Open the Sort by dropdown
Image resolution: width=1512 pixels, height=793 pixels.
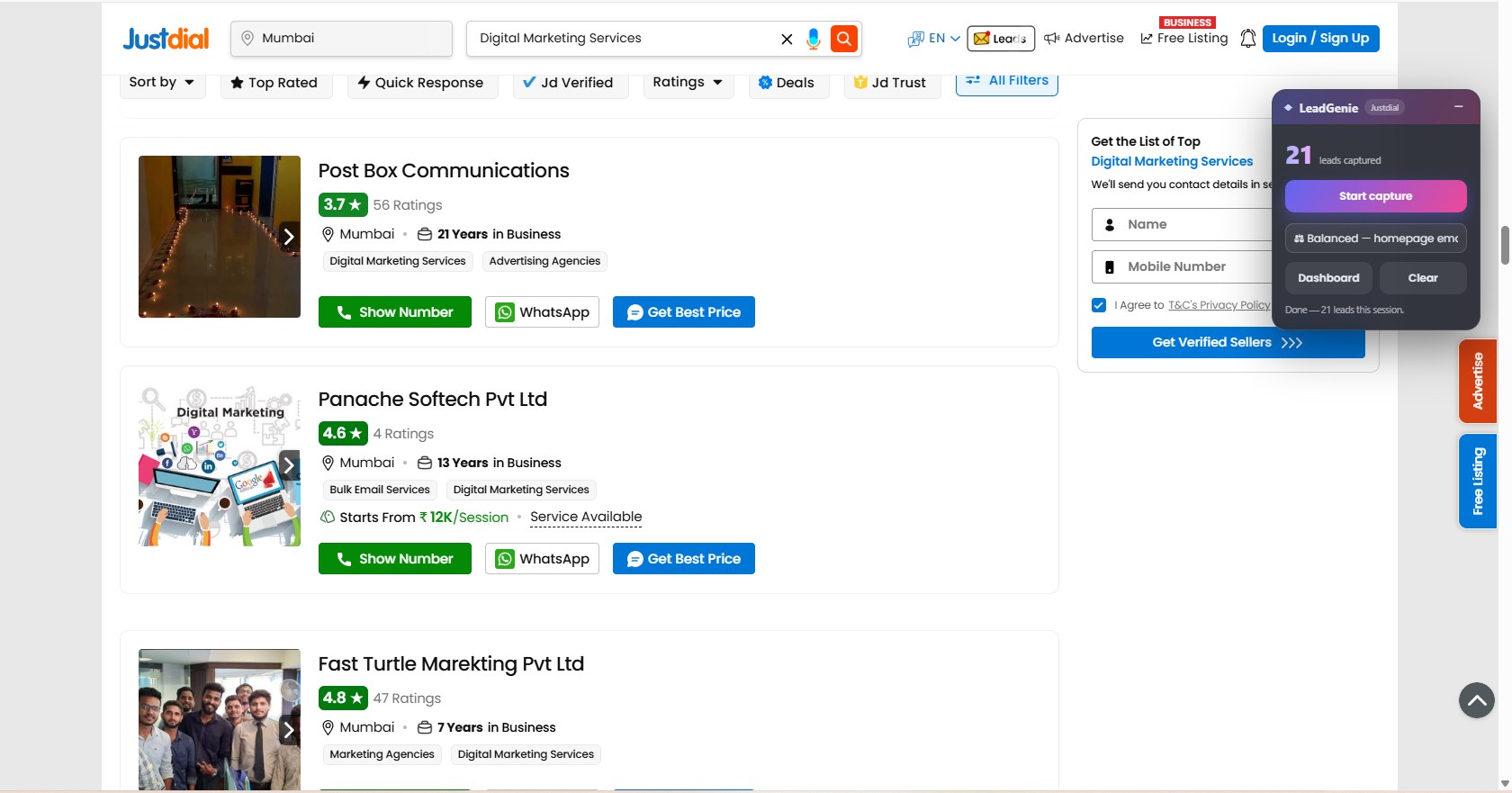[x=162, y=83]
